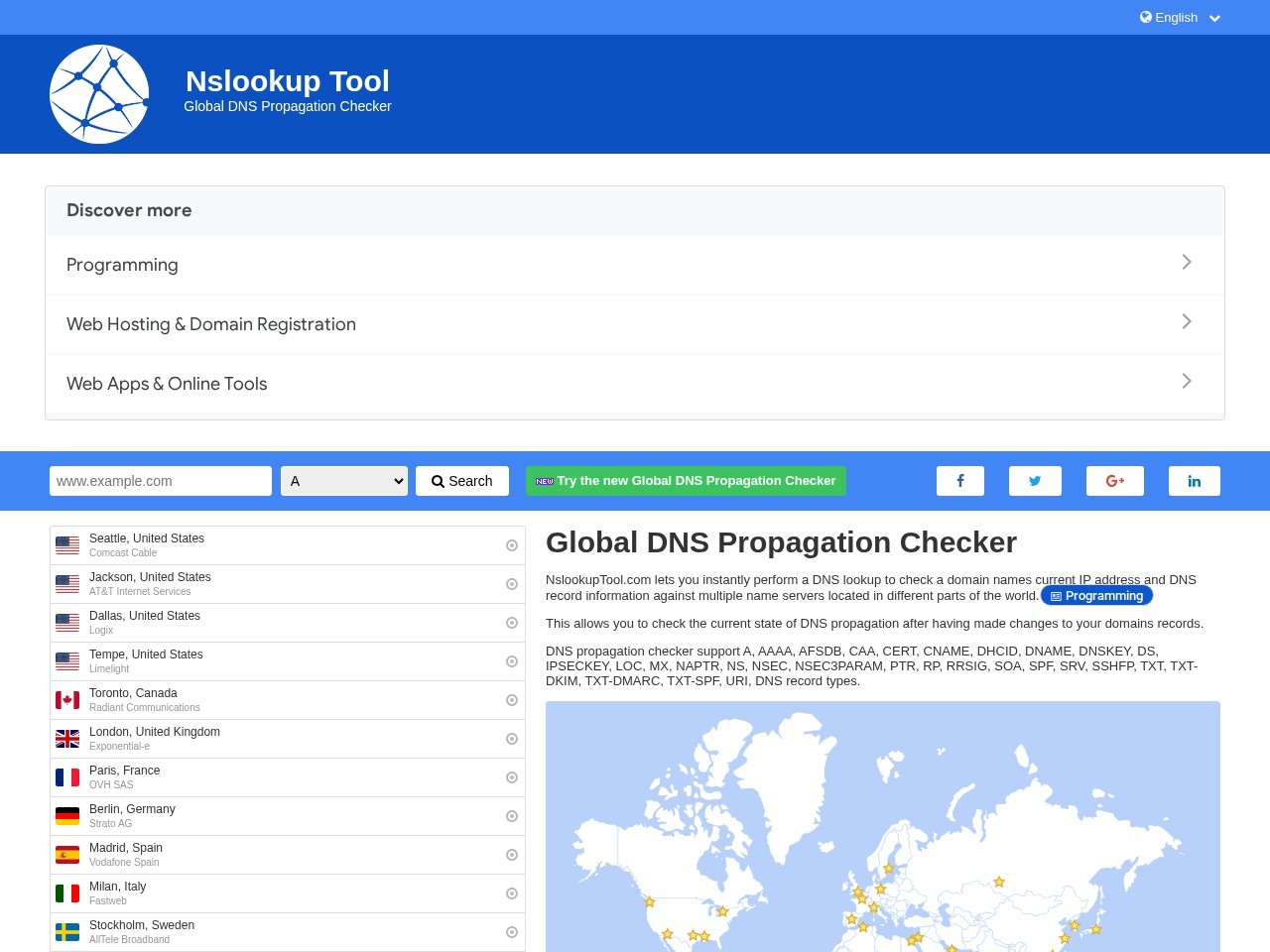Image resolution: width=1270 pixels, height=952 pixels.
Task: Click the Discover more heading
Action: [129, 210]
